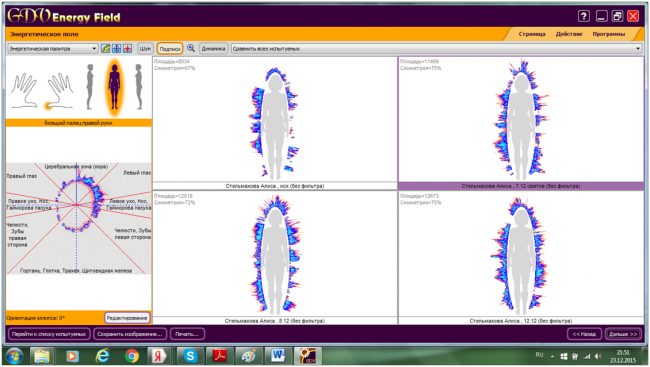Click the volume speaker tray icon
Screen dimensions: 650x367
tap(598, 356)
